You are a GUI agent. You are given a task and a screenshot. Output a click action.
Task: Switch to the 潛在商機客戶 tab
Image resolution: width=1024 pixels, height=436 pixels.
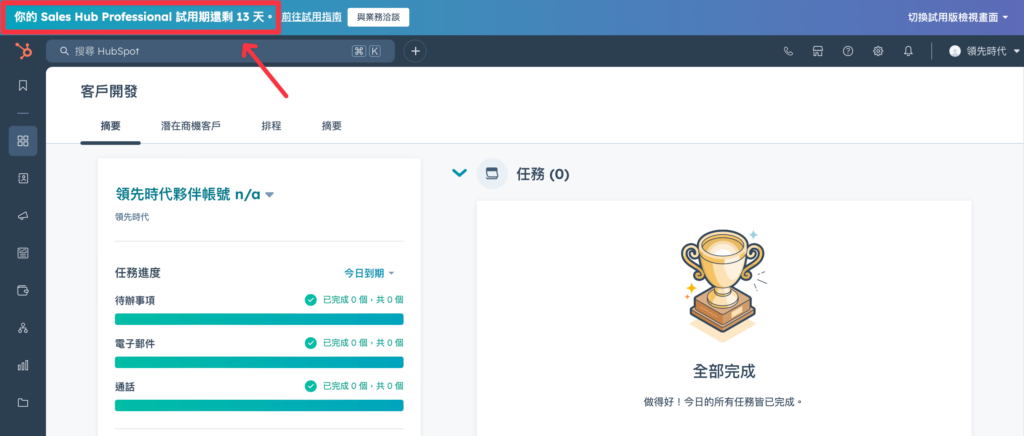tap(191, 126)
